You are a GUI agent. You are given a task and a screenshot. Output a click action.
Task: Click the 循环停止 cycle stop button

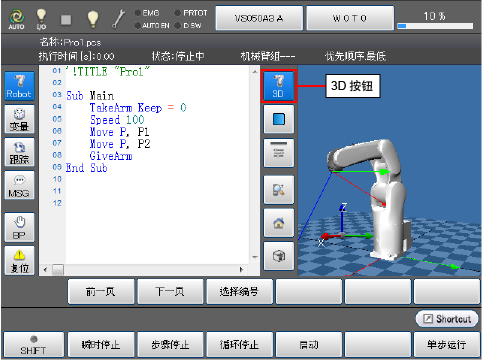tap(240, 345)
